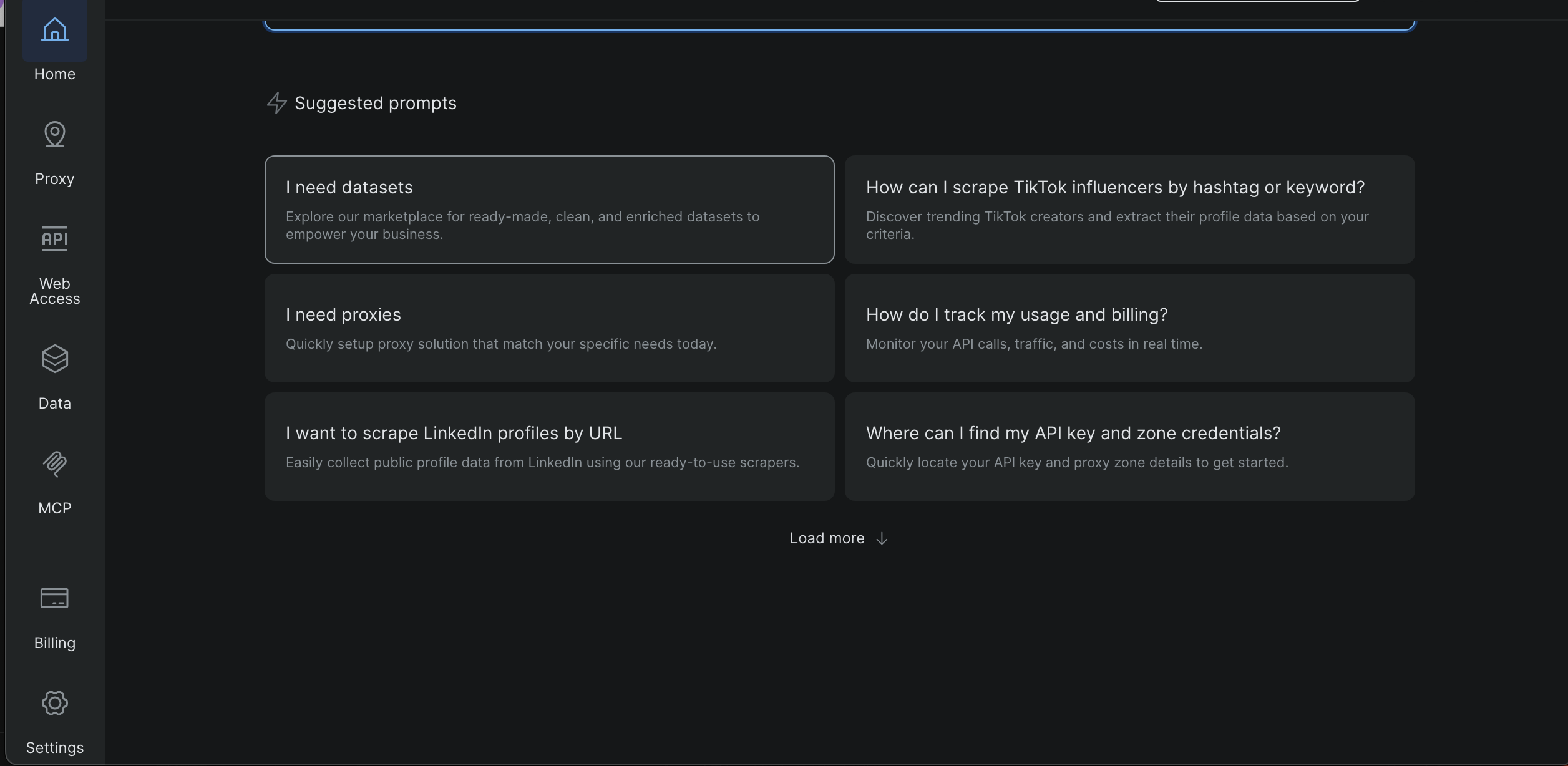The image size is (1568, 766).
Task: Select the 'I need datasets' prompt card
Action: pos(549,210)
